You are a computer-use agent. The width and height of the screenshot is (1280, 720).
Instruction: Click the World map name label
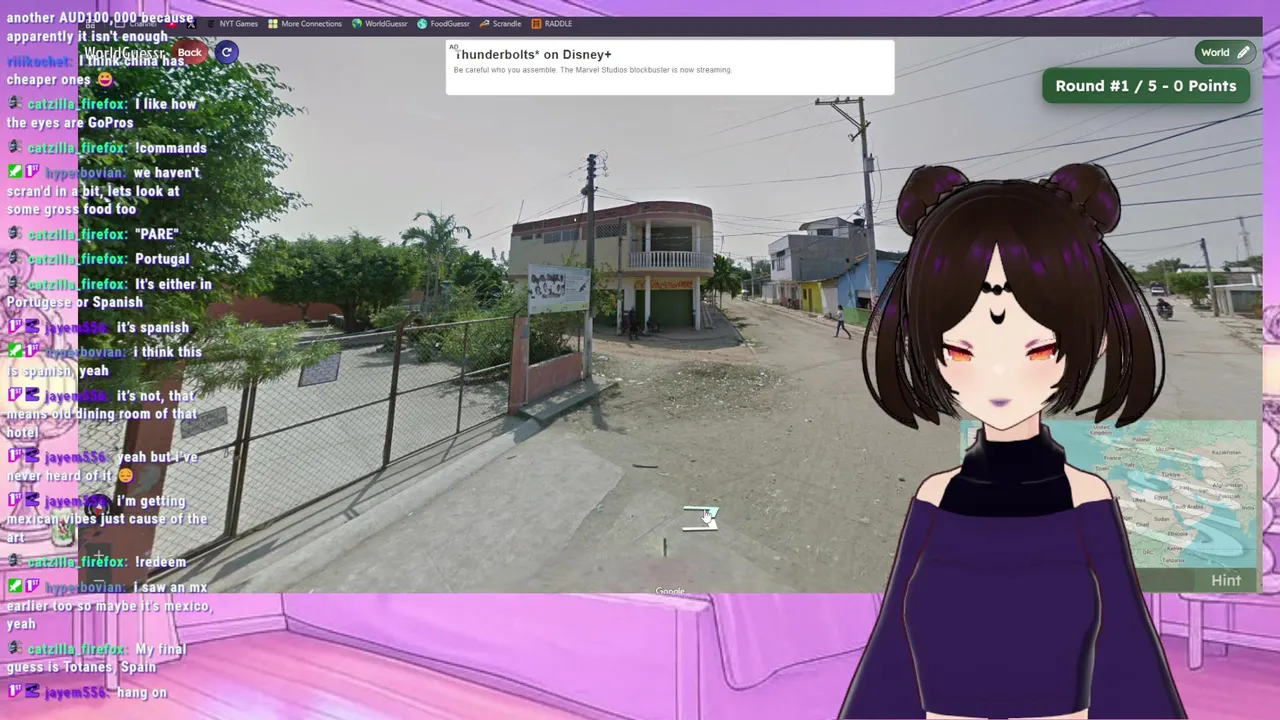pyautogui.click(x=1215, y=52)
